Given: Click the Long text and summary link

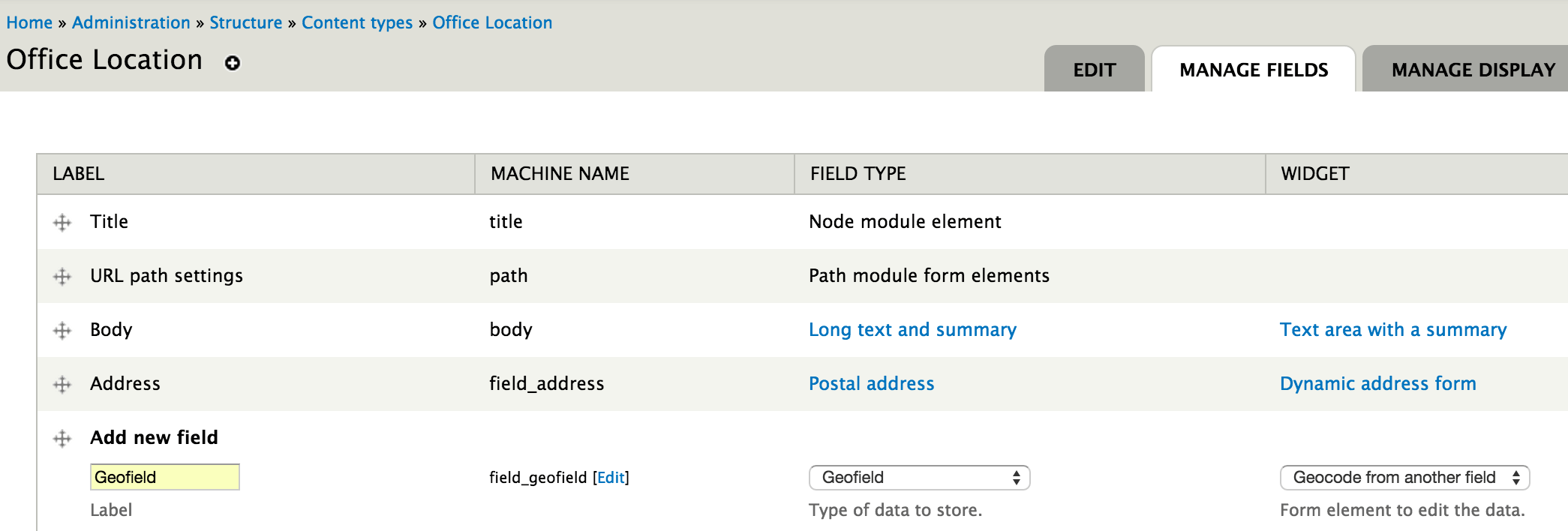Looking at the screenshot, I should pyautogui.click(x=912, y=330).
